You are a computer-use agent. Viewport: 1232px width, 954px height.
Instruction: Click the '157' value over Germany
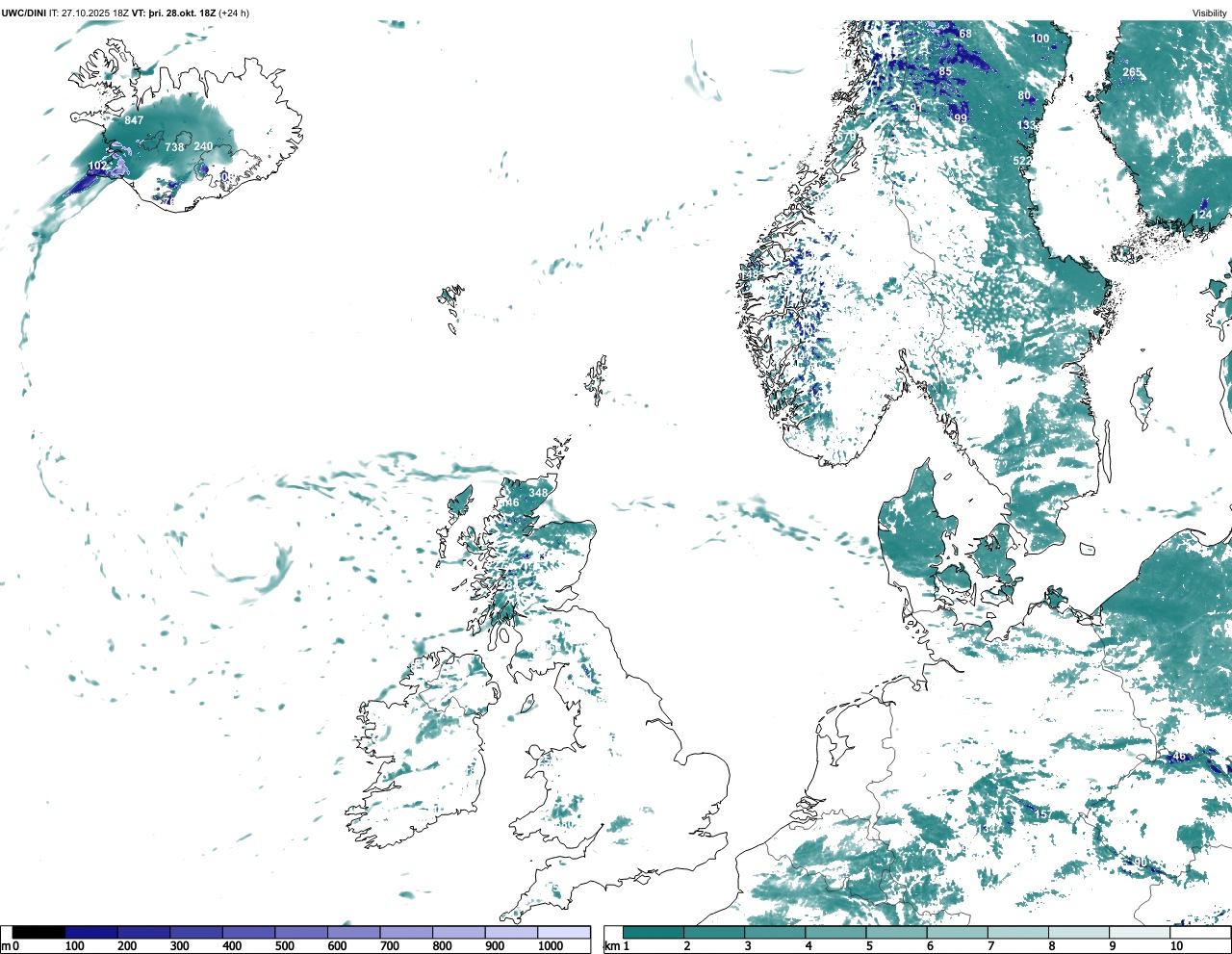click(x=1042, y=814)
